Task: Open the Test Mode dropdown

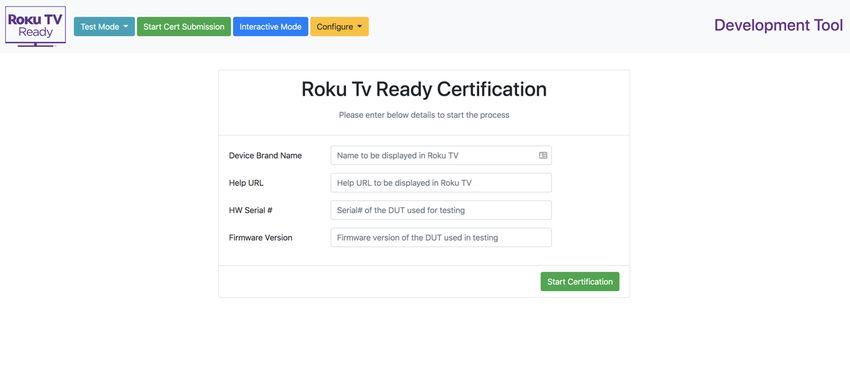Action: 104,27
